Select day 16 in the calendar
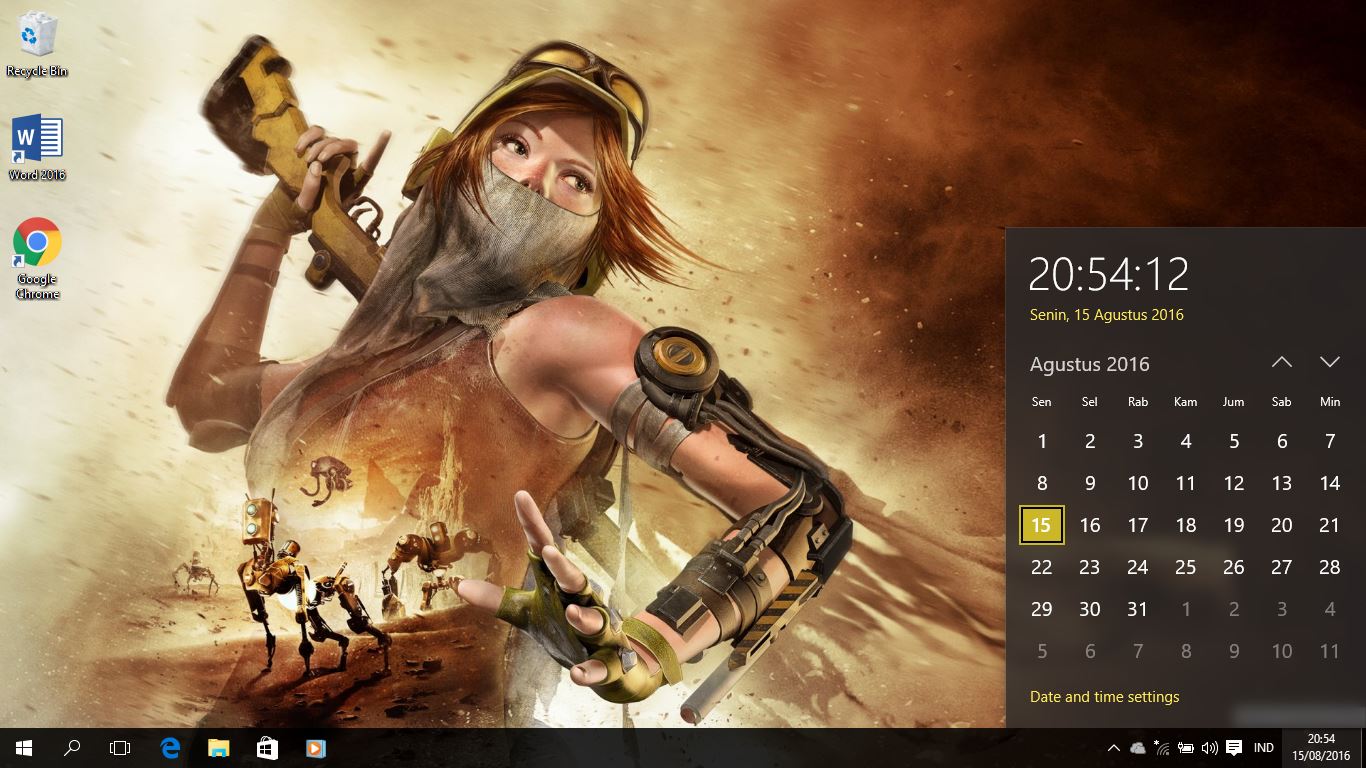1366x768 pixels. click(1089, 525)
